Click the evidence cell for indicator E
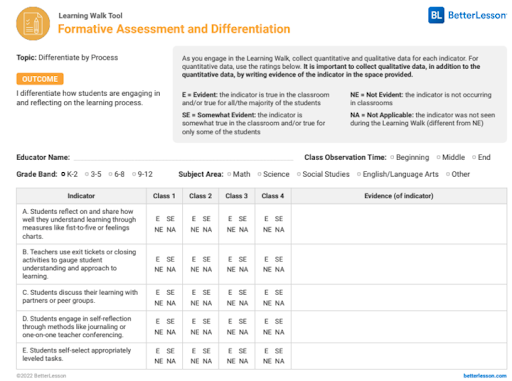 point(399,356)
